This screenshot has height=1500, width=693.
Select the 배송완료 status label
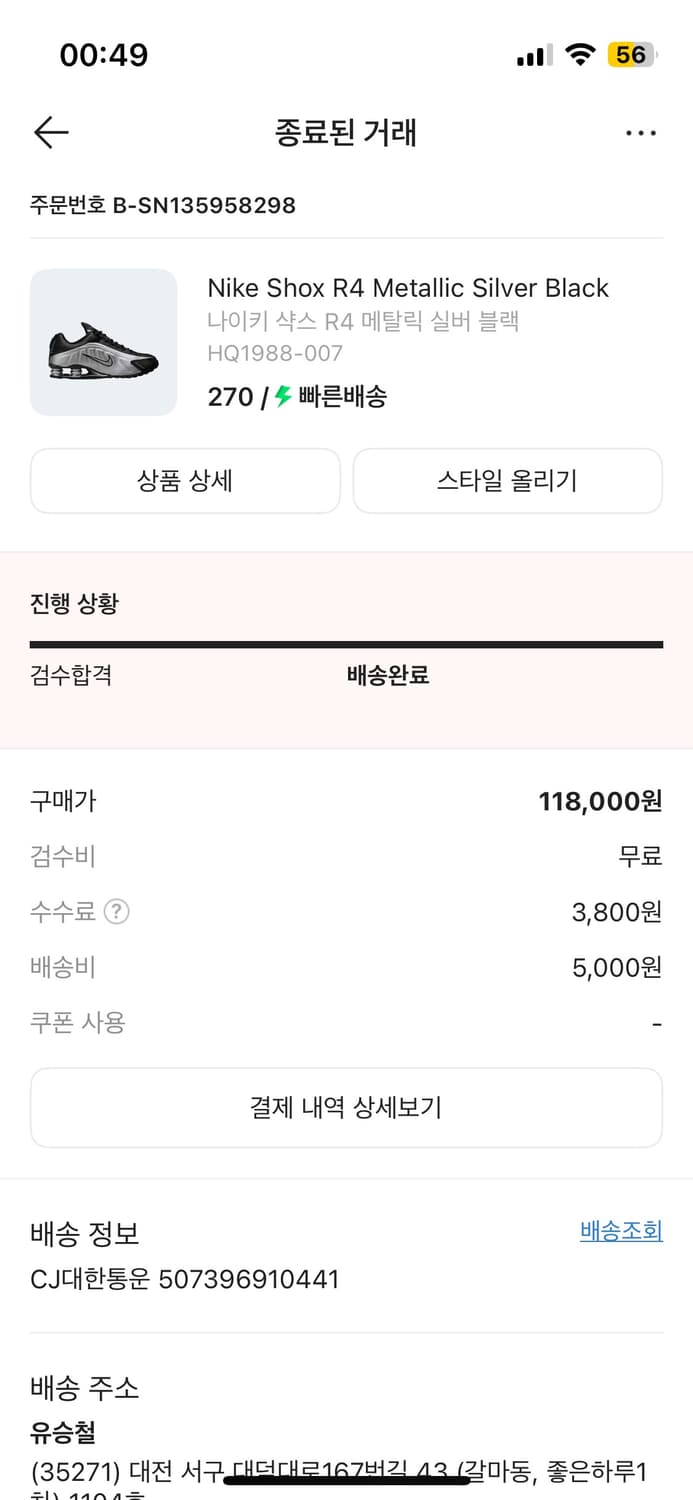pos(386,675)
